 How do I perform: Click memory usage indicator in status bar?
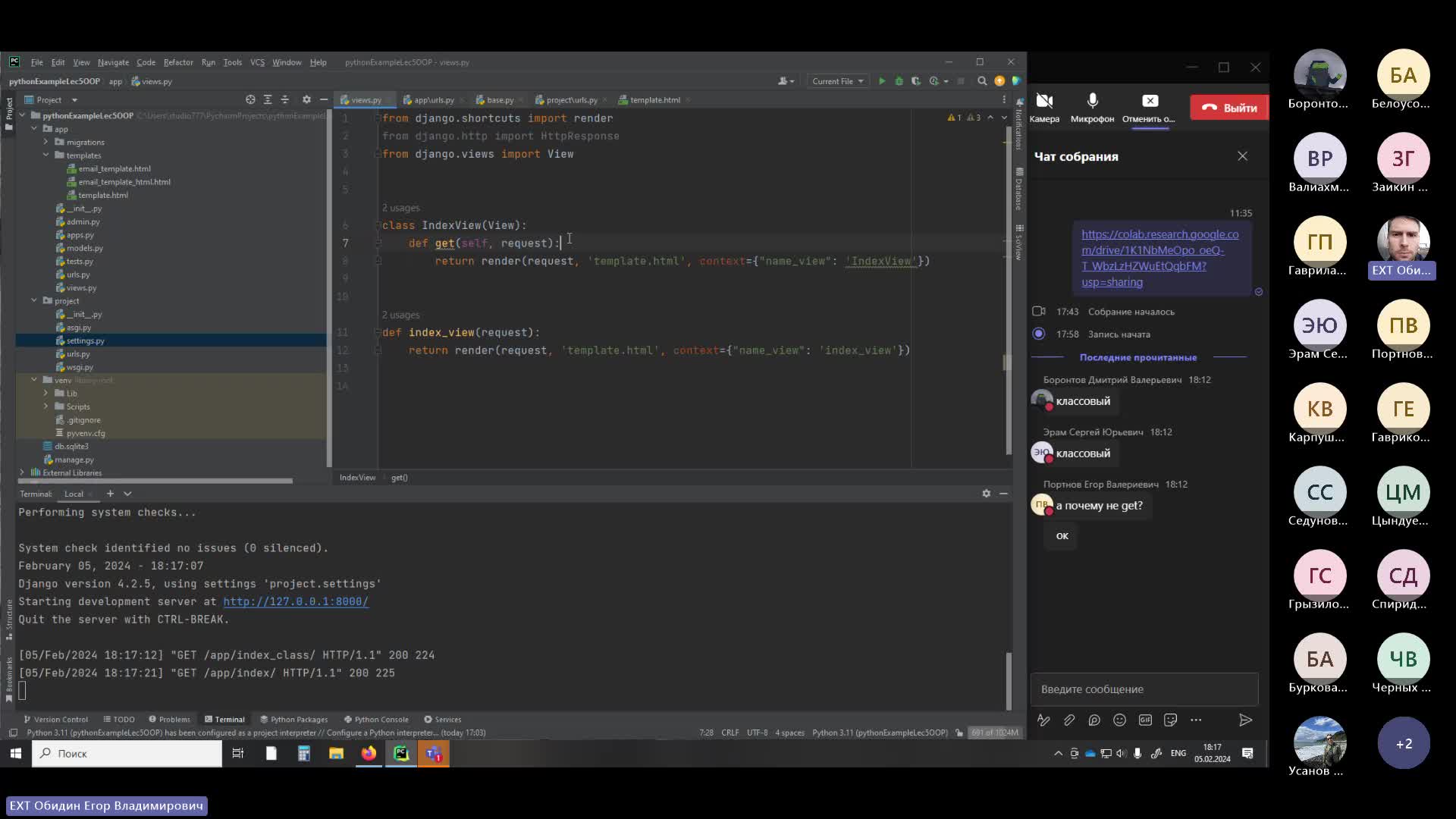point(995,733)
